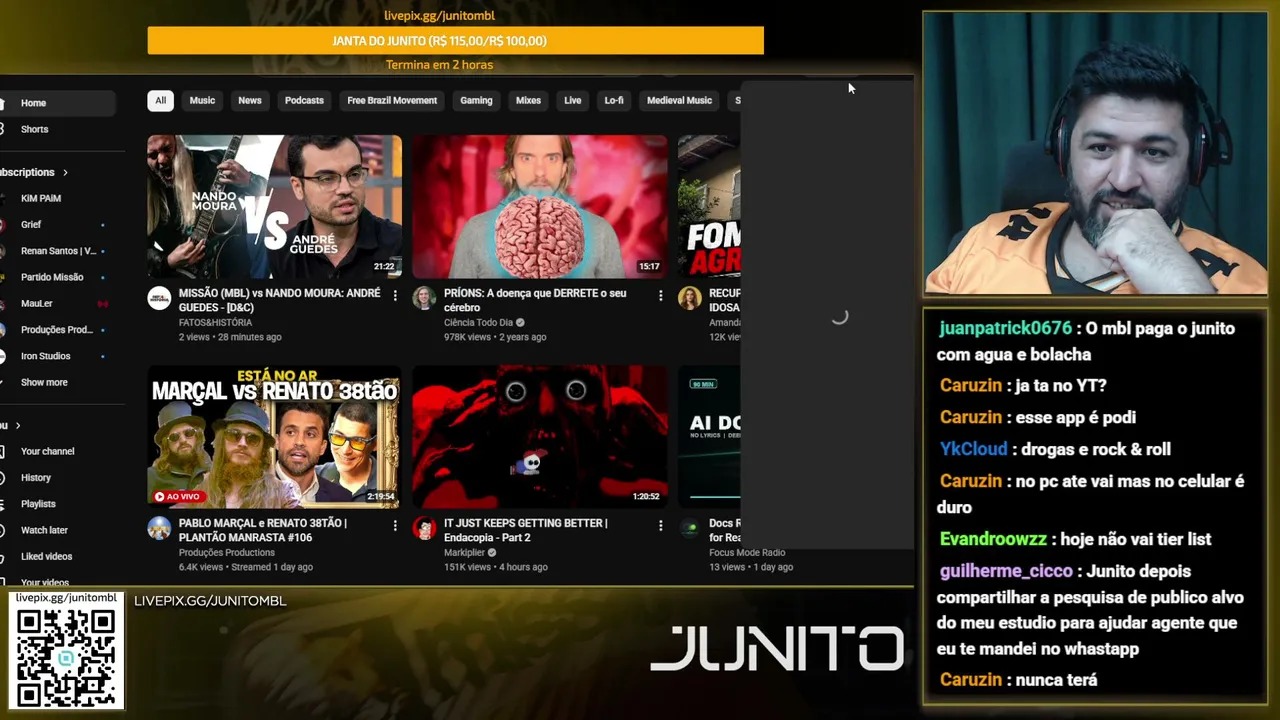Open options menu for PRÍONS video
Viewport: 1280px width, 720px height.
(x=660, y=296)
